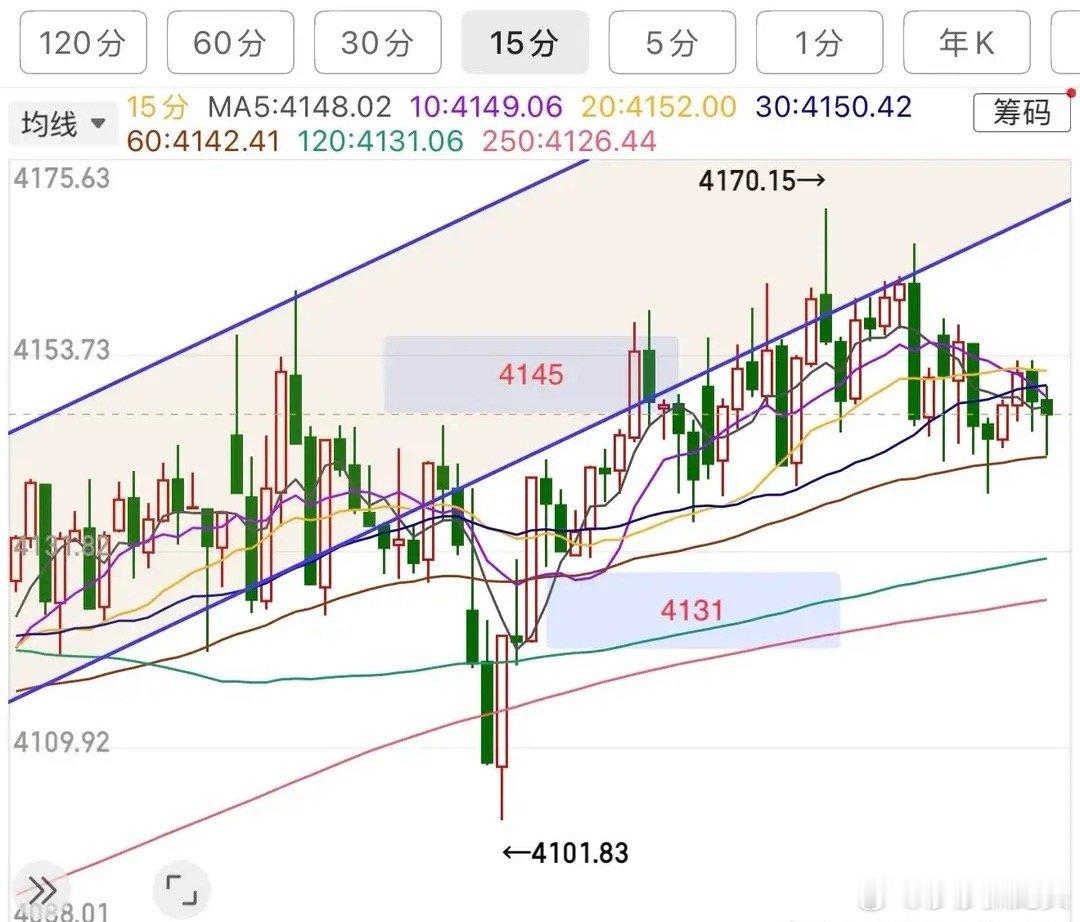Click the 4145 resistance zone label
This screenshot has height=922, width=1080.
click(531, 375)
